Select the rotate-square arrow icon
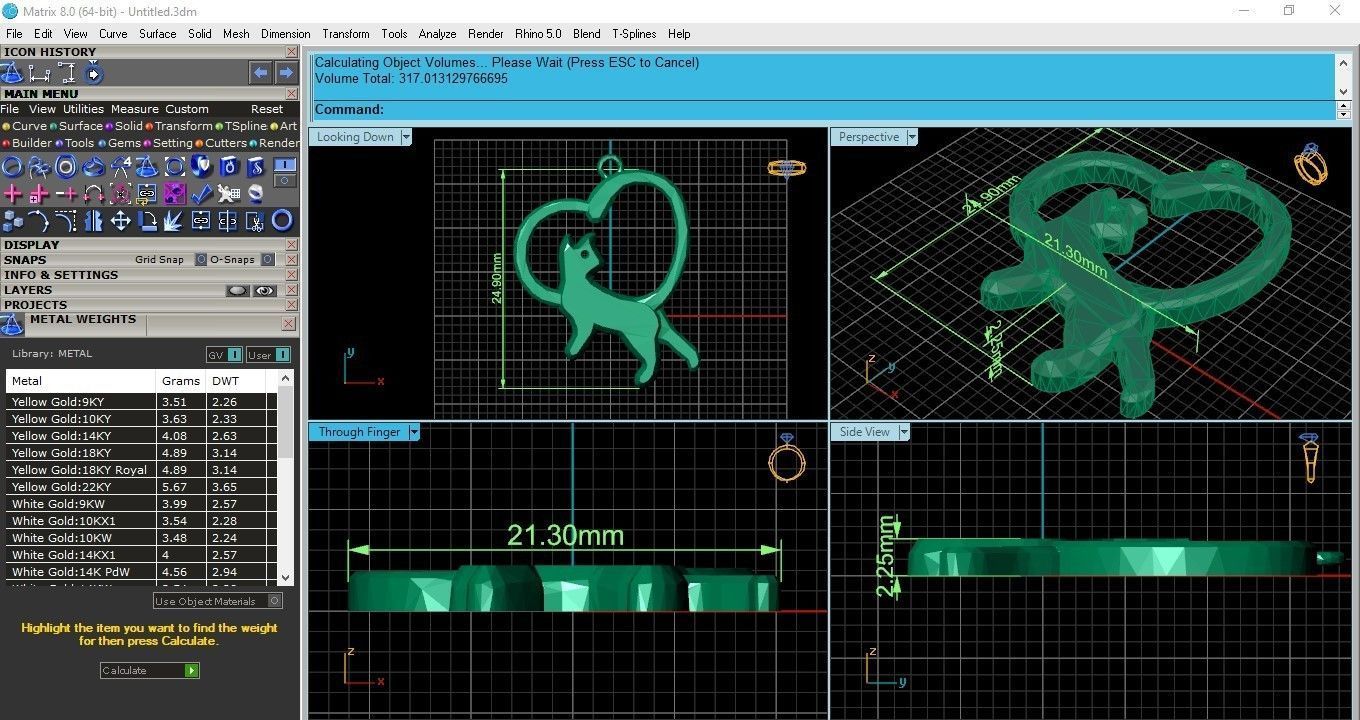Image resolution: width=1360 pixels, height=720 pixels. click(x=147, y=221)
